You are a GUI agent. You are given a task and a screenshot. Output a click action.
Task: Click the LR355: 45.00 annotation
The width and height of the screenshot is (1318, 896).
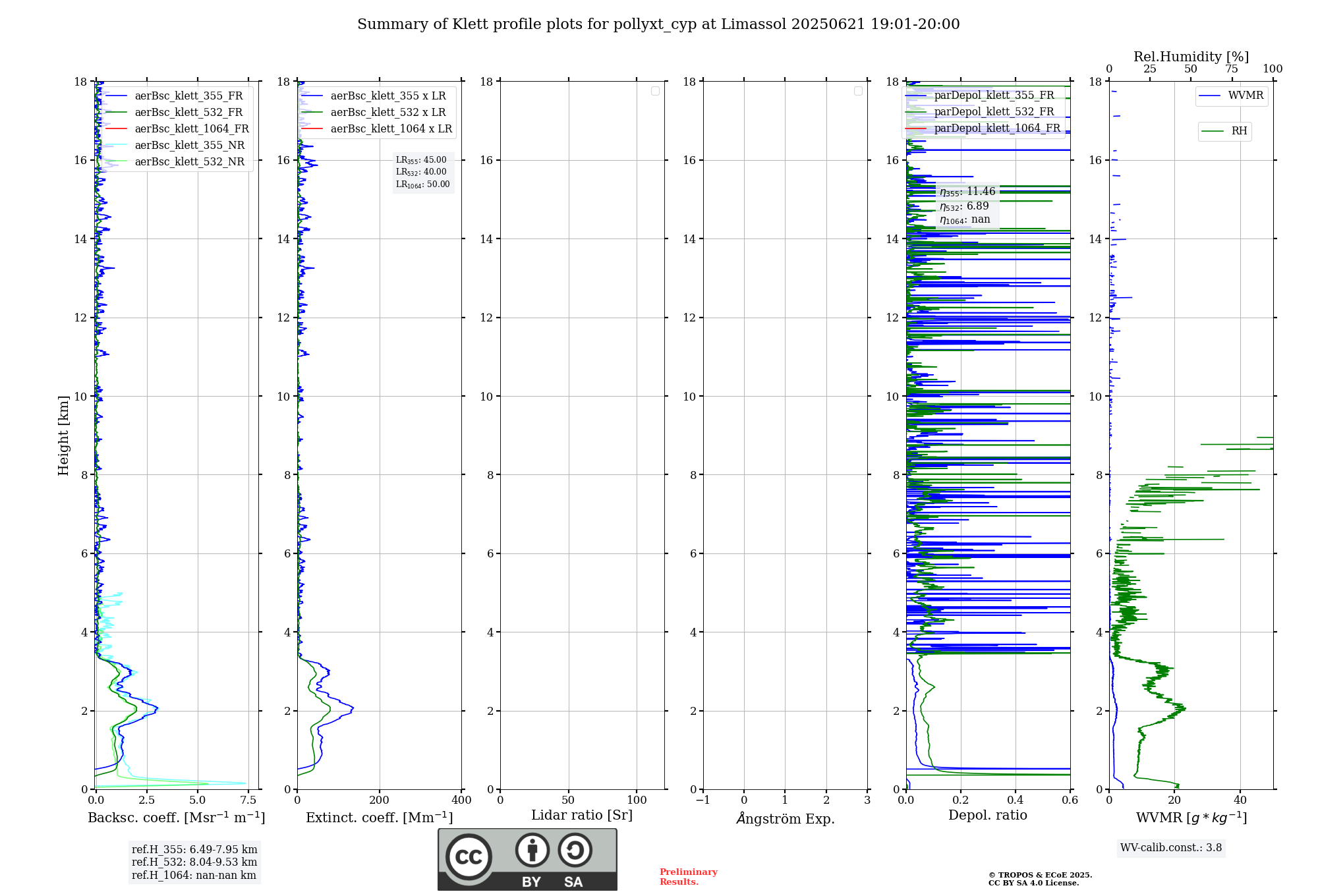coord(421,160)
